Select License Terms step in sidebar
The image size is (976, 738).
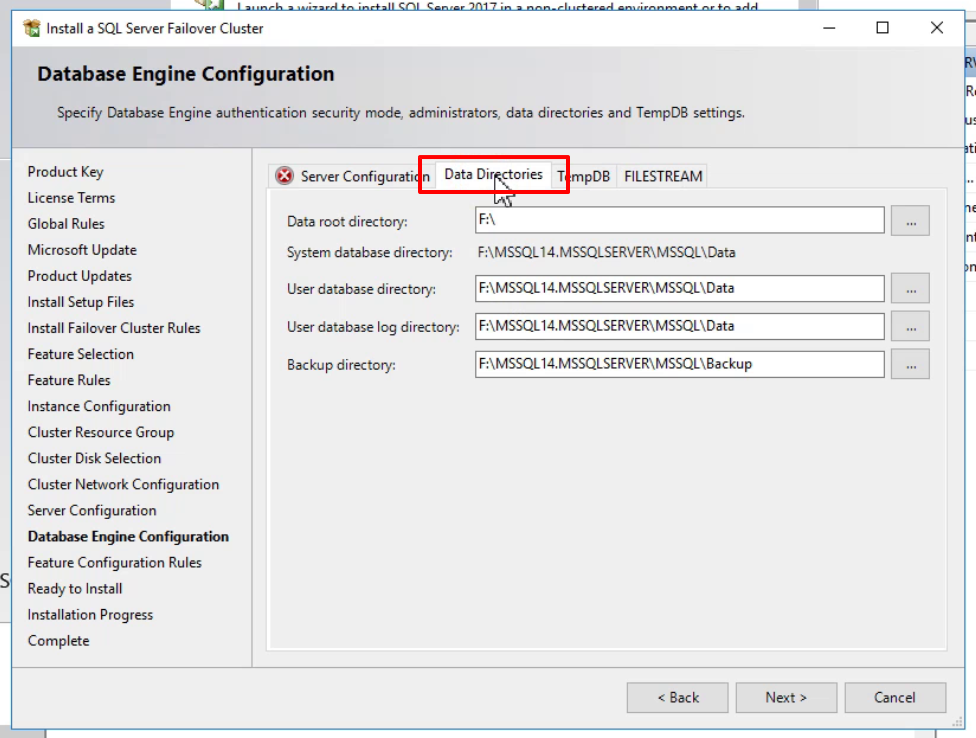(x=72, y=198)
